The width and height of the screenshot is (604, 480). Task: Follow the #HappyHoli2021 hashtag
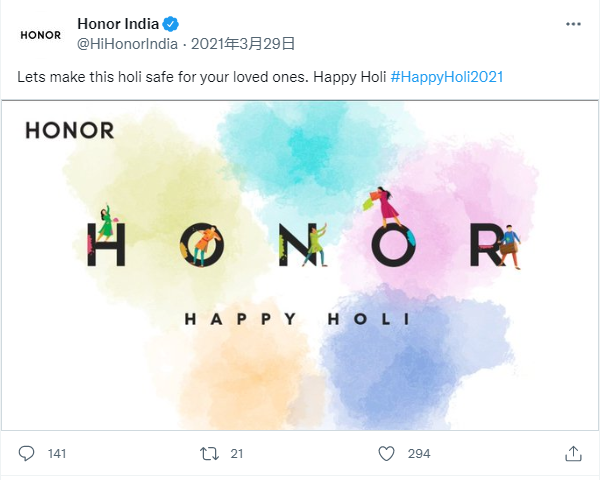[x=446, y=76]
